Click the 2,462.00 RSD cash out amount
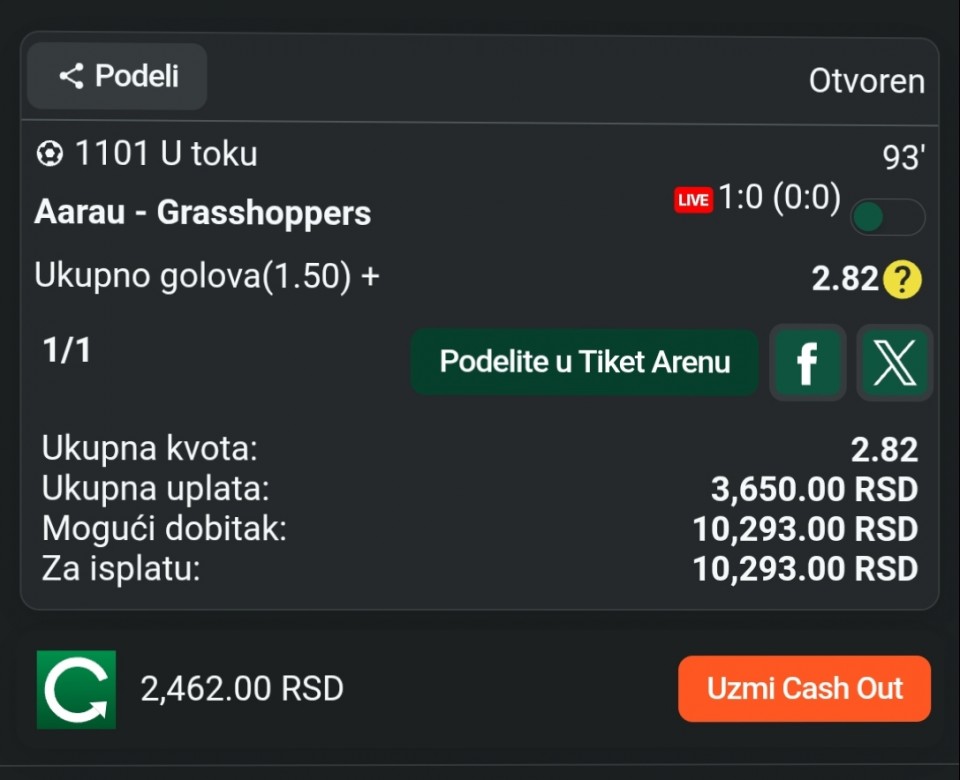Screen dimensions: 960x780 pyautogui.click(x=242, y=689)
